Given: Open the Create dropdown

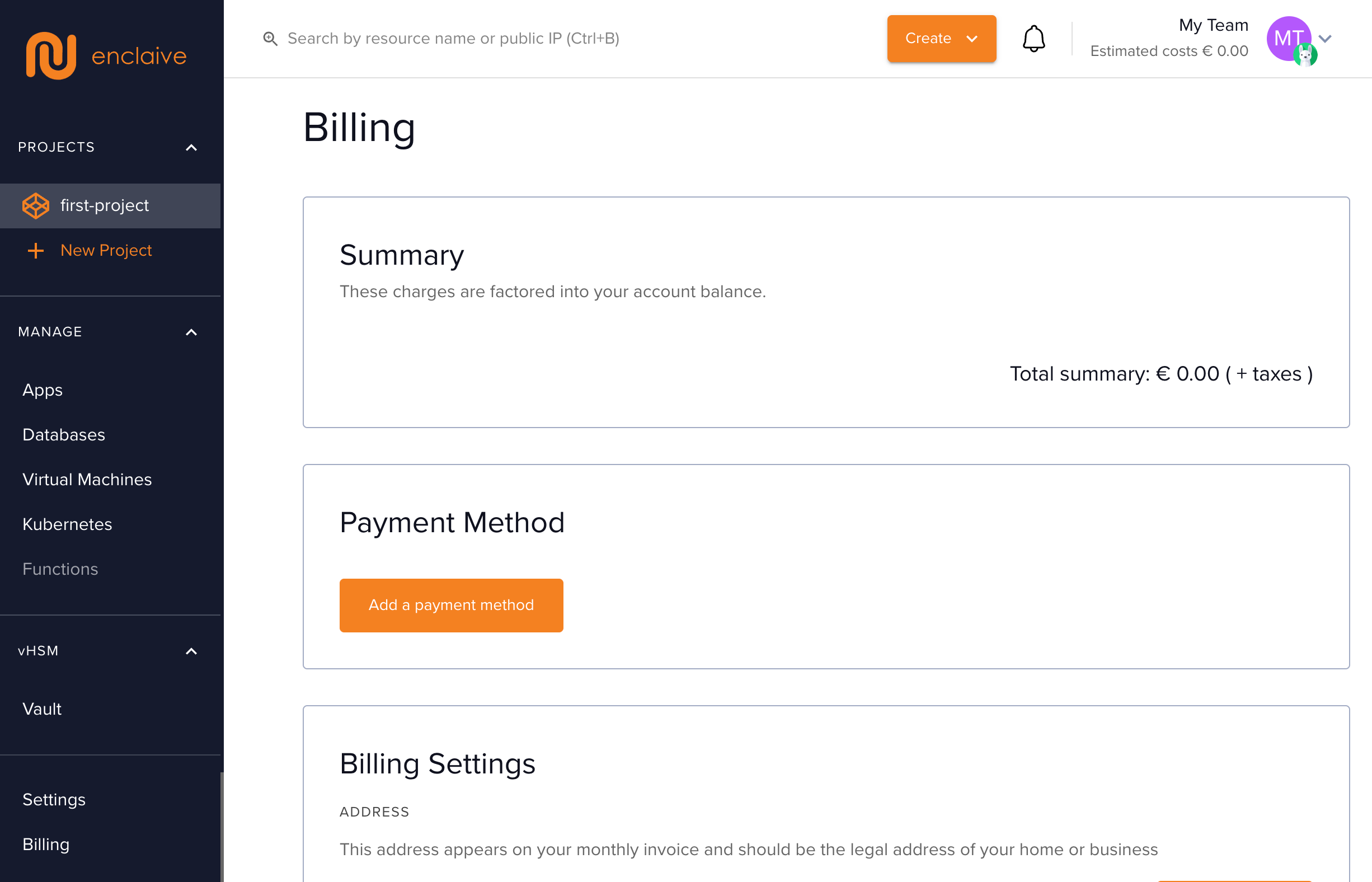Looking at the screenshot, I should pos(941,39).
